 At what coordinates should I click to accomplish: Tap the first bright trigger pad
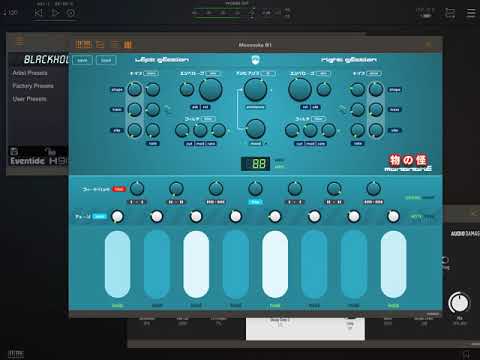(x=117, y=264)
